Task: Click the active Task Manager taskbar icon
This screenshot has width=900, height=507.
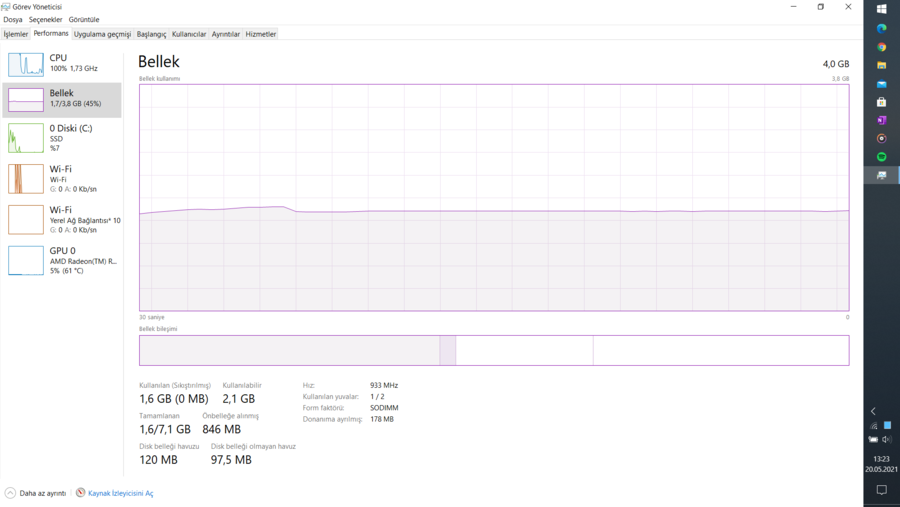Action: [882, 175]
